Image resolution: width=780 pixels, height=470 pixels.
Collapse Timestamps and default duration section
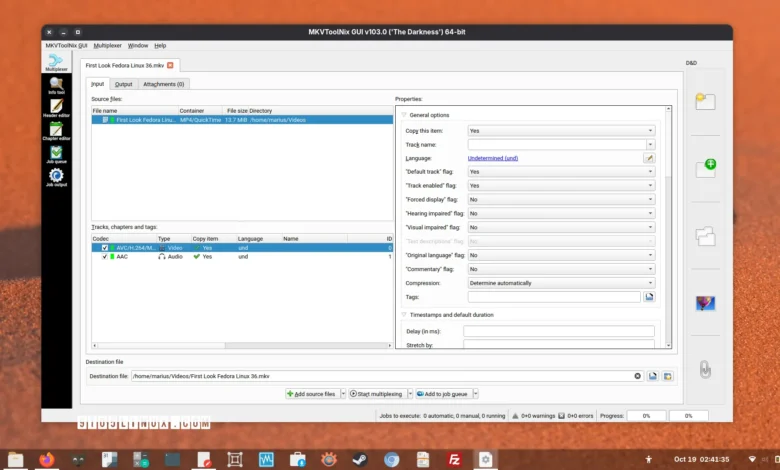point(404,315)
